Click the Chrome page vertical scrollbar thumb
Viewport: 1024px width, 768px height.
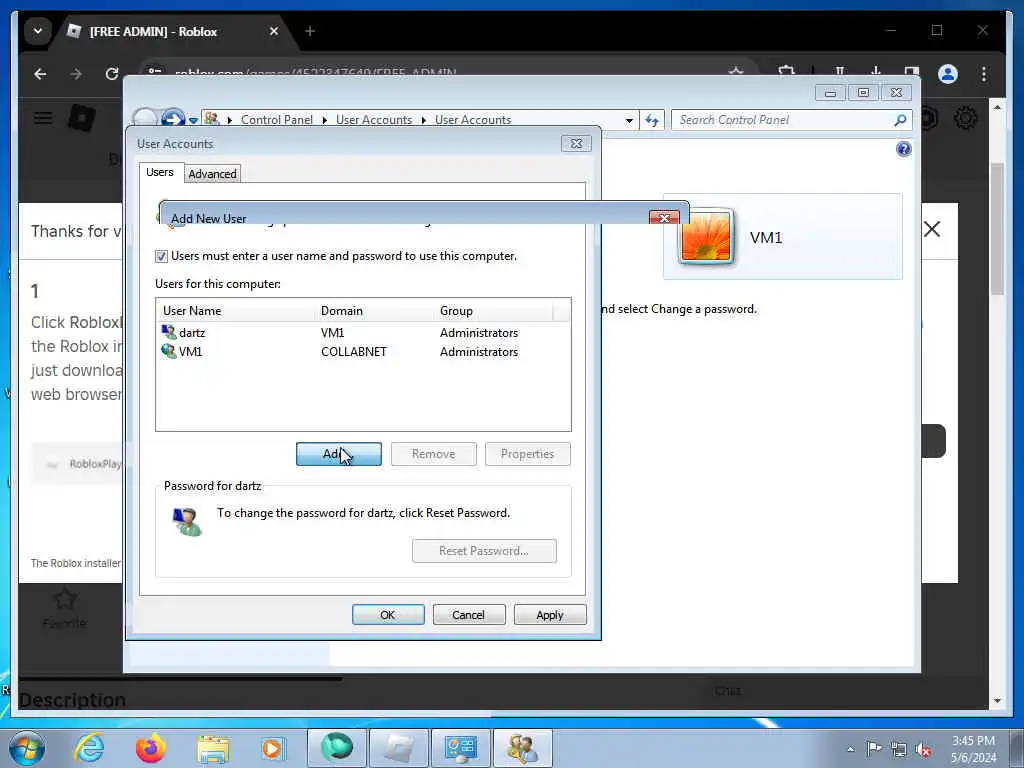tap(997, 229)
